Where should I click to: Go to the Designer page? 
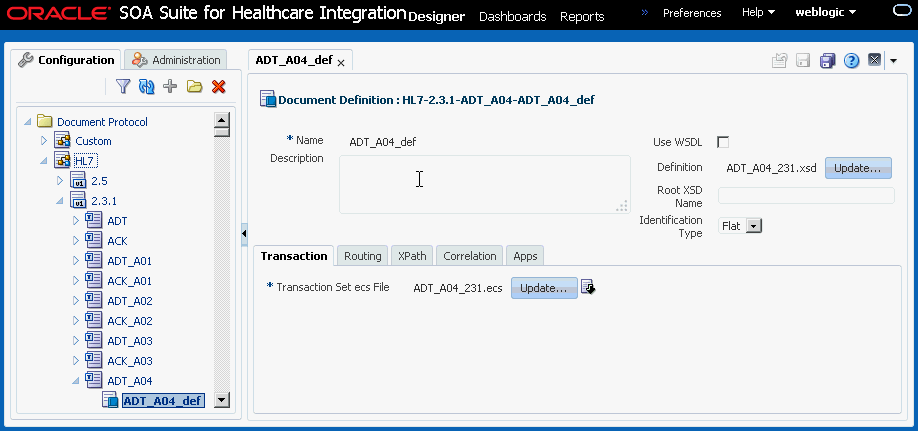click(436, 16)
